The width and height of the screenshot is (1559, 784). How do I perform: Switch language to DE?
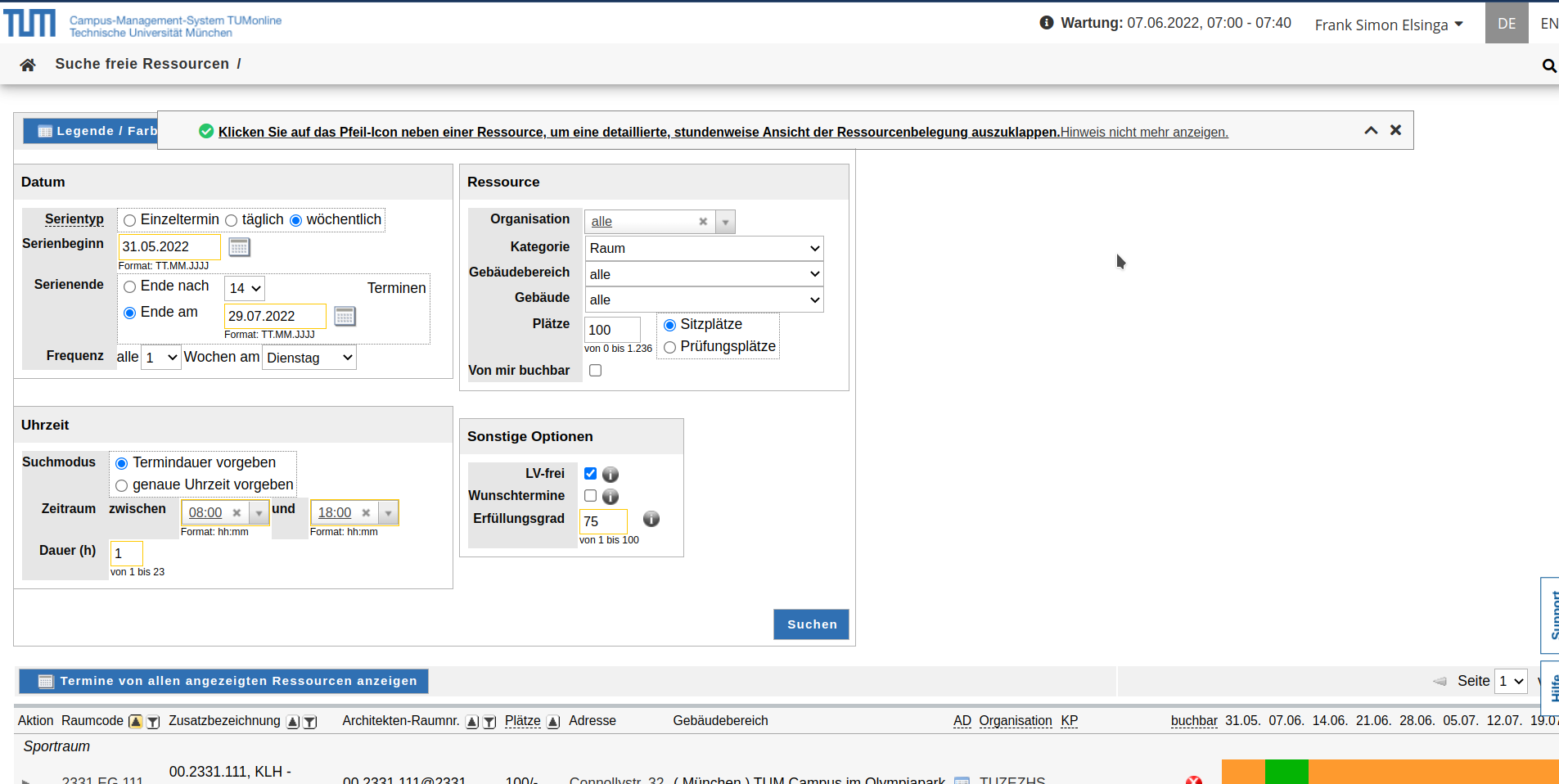(x=1507, y=23)
